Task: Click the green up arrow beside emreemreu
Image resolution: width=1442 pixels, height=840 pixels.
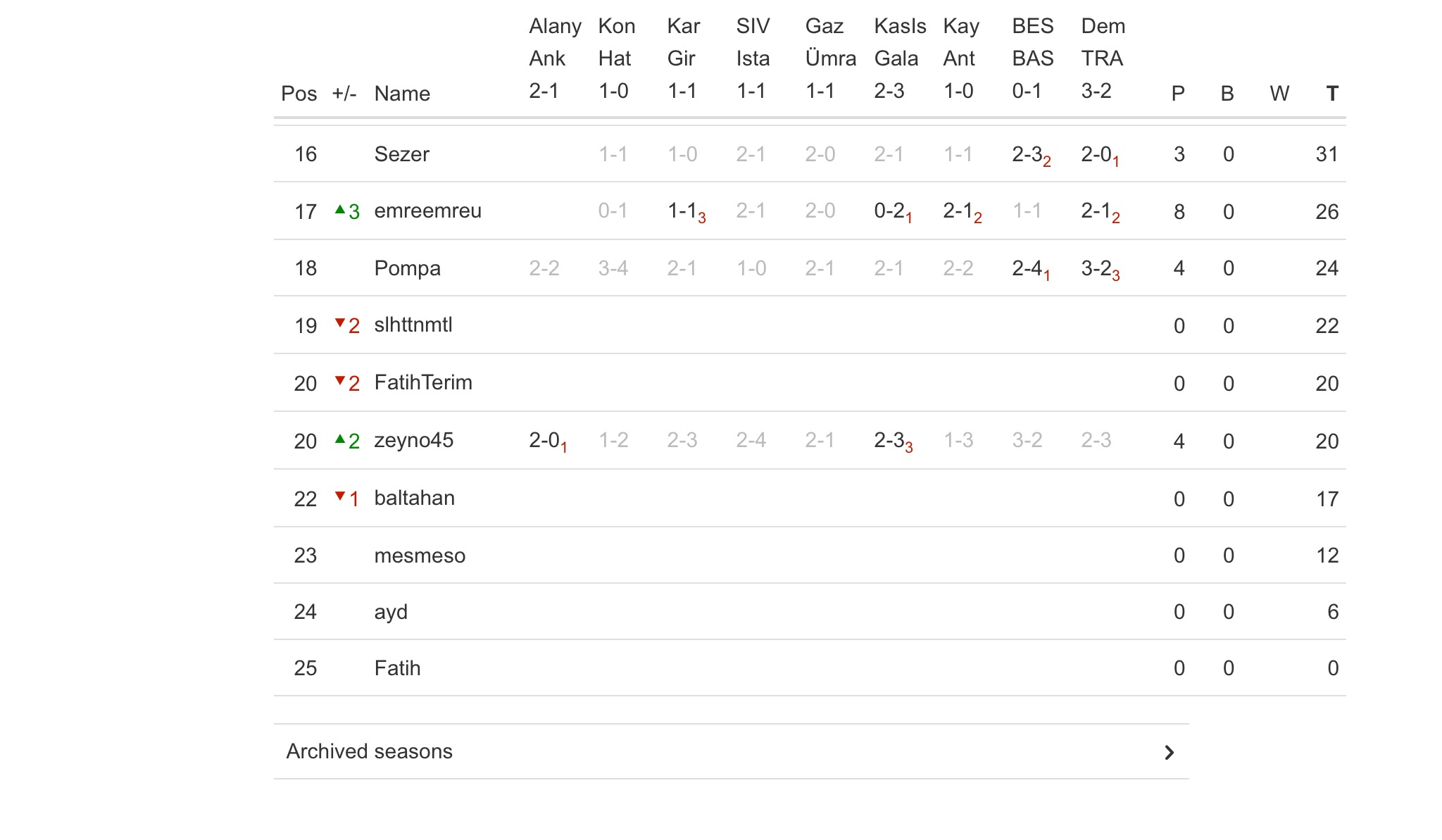Action: tap(340, 209)
